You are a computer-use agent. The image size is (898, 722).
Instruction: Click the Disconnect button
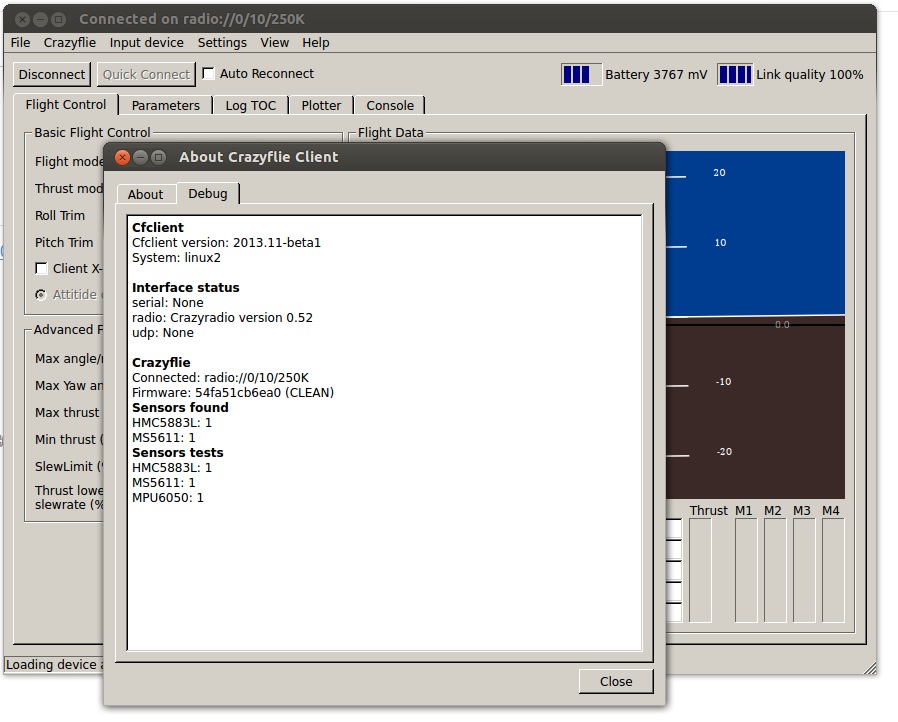point(52,74)
